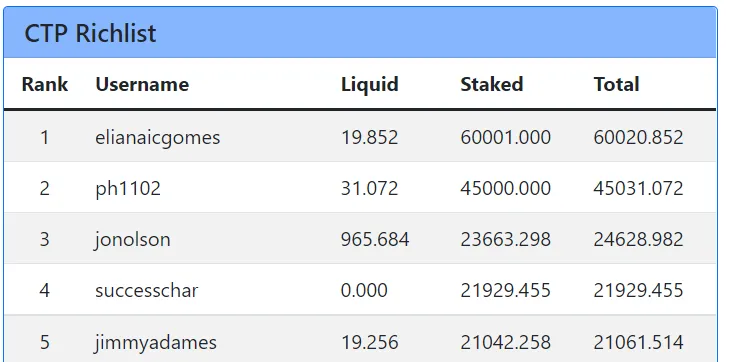Select the Username column header
730x362 pixels.
point(142,84)
